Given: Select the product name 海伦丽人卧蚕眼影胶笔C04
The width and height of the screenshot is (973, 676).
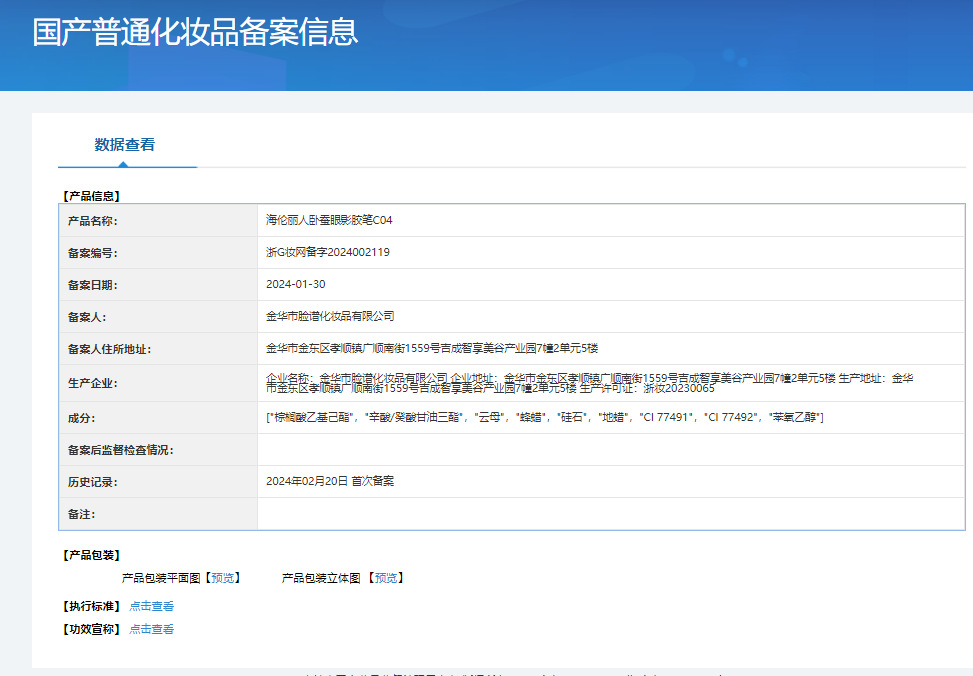Looking at the screenshot, I should pos(329,220).
